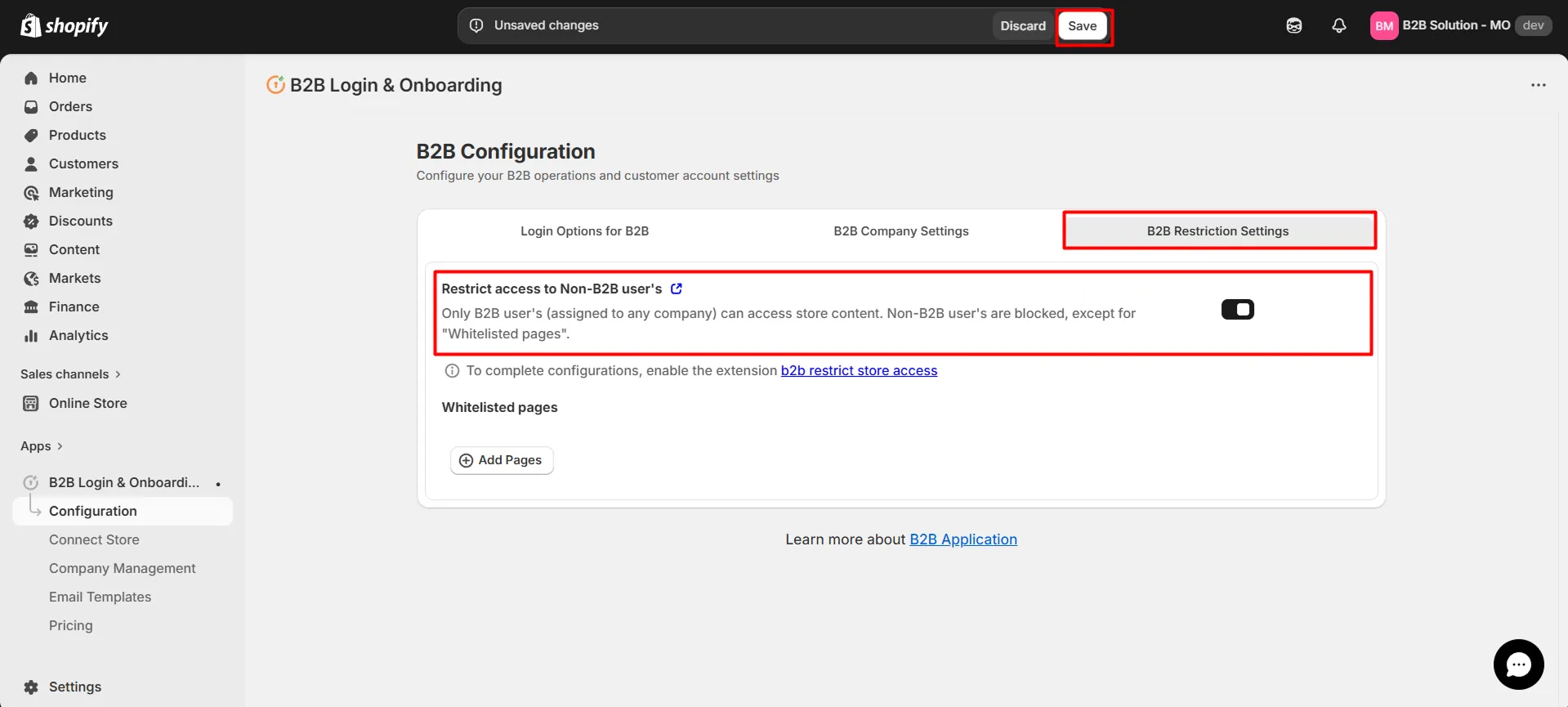Image resolution: width=1568 pixels, height=707 pixels.
Task: Click the Add Pages button
Action: point(502,460)
